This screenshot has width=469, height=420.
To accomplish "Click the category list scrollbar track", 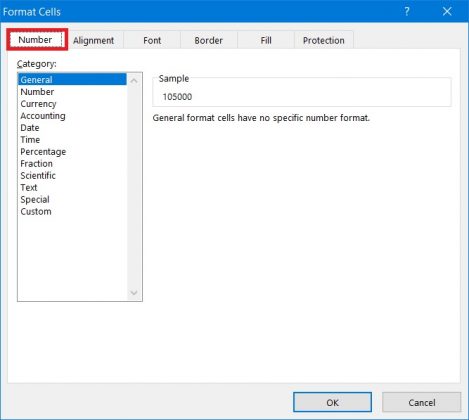I will [134, 187].
